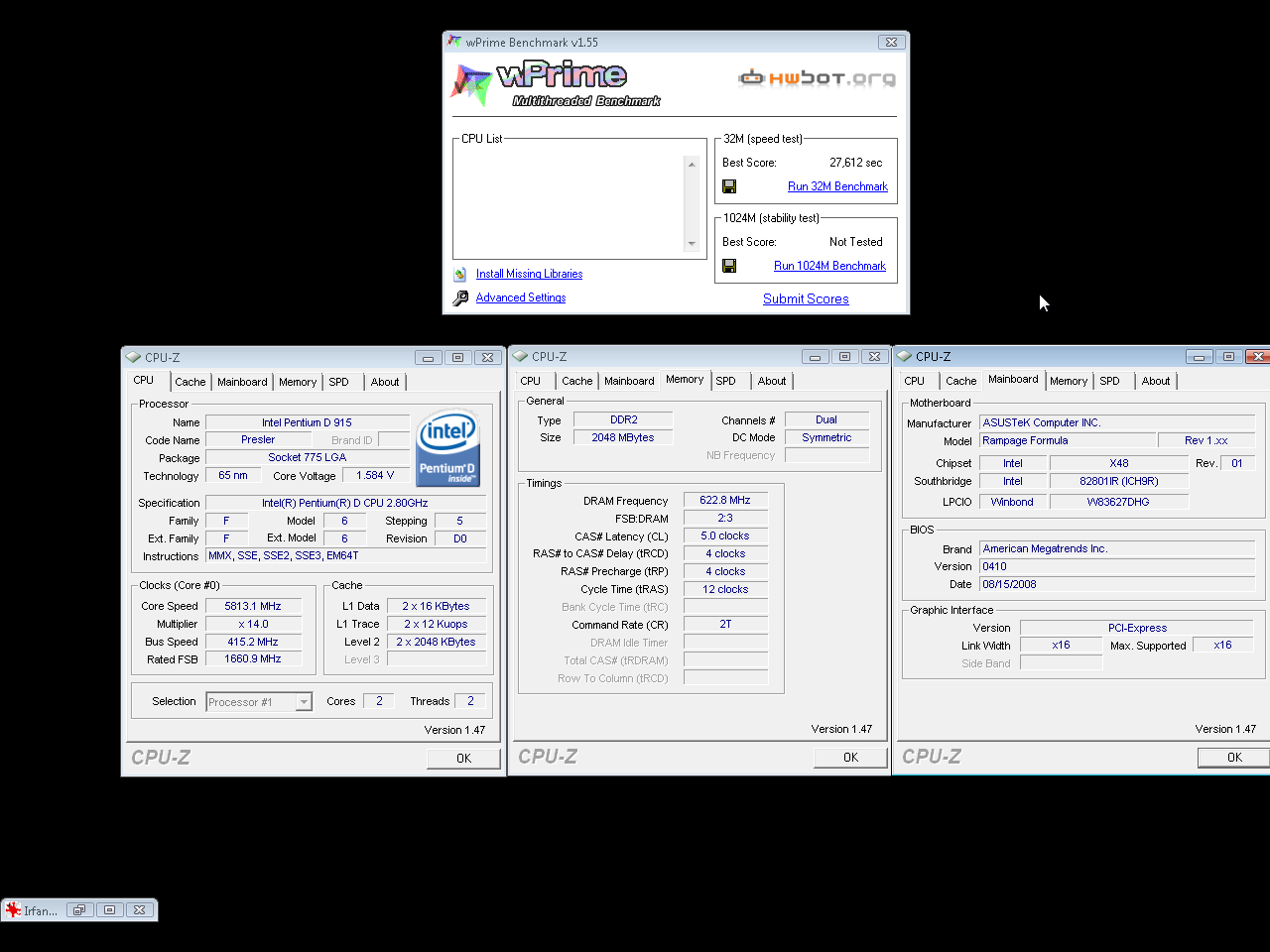Open the Cache tab in the CPU-Z Mainboard window

coord(960,381)
